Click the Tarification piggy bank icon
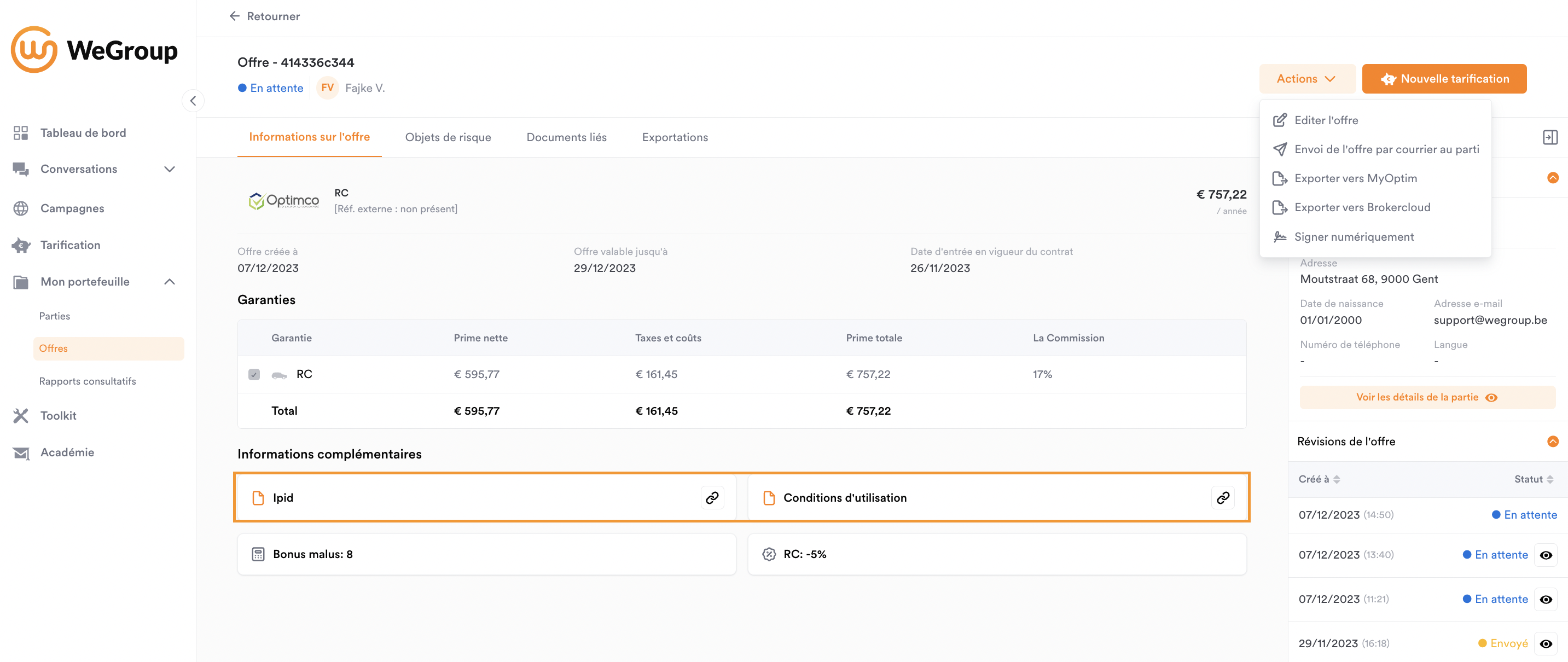Screen dimensions: 1568x662 point(21,245)
